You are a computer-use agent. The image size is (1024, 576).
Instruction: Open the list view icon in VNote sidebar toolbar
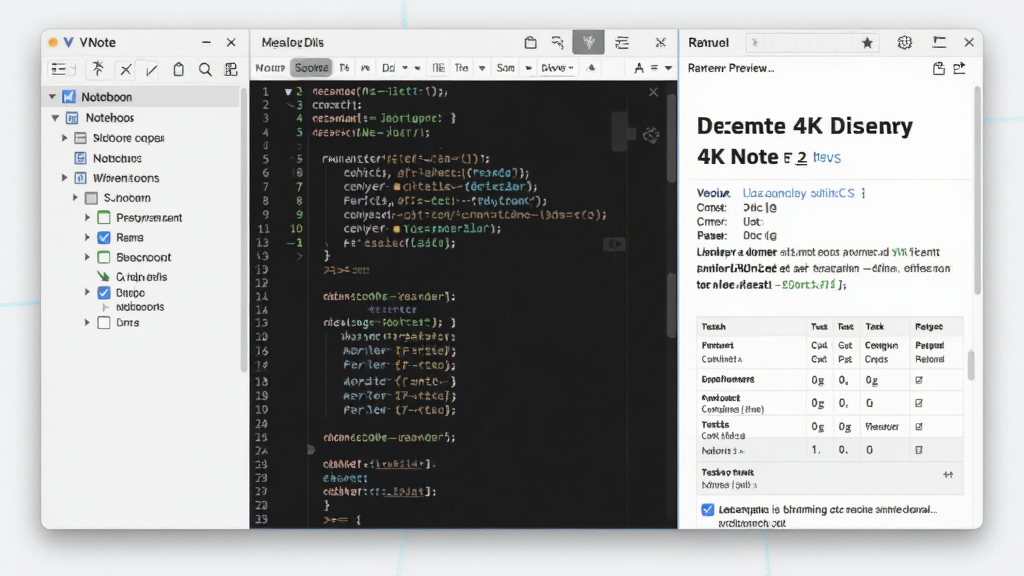point(61,69)
